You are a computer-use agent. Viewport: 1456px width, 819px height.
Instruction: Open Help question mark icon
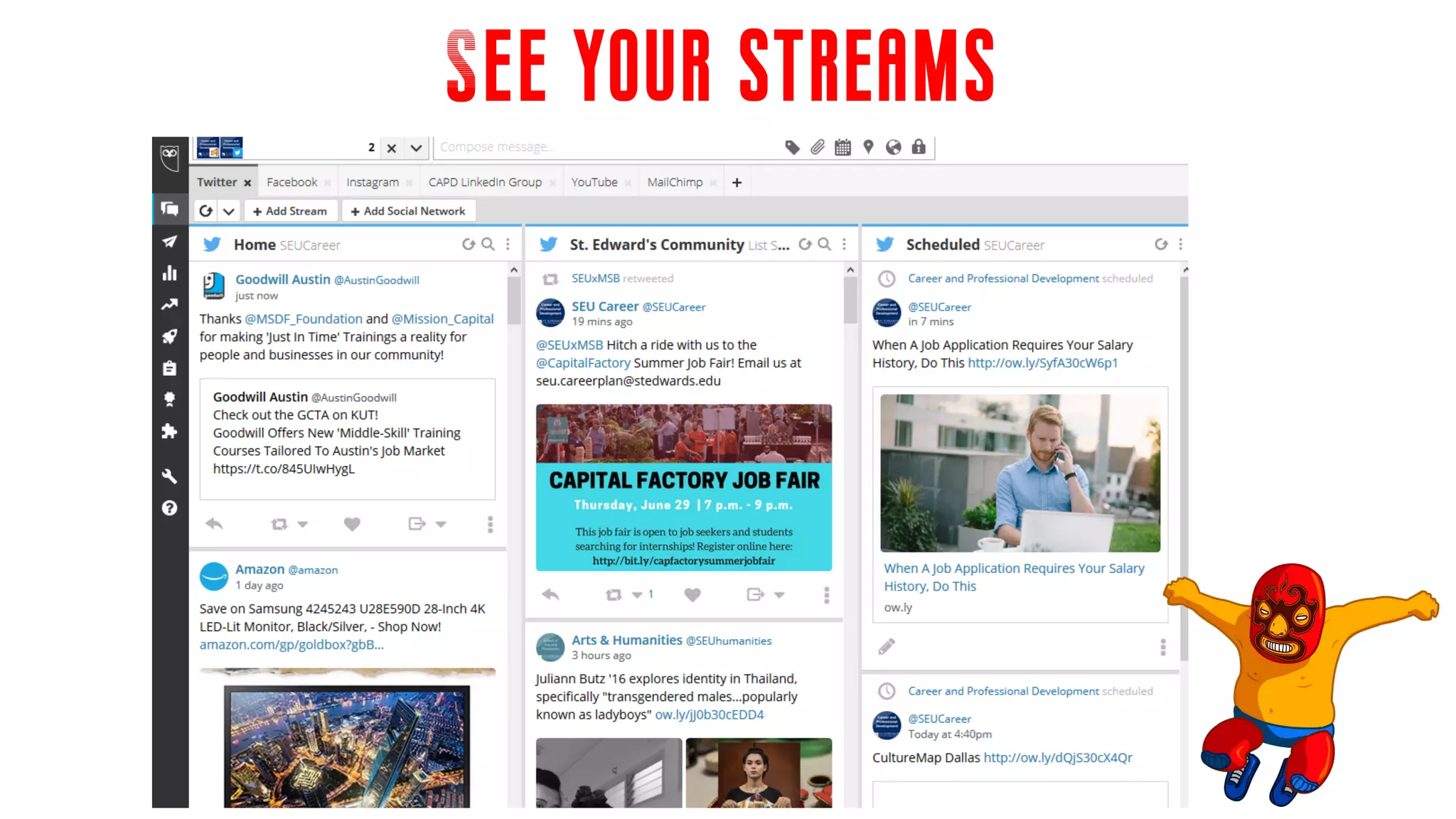click(170, 508)
